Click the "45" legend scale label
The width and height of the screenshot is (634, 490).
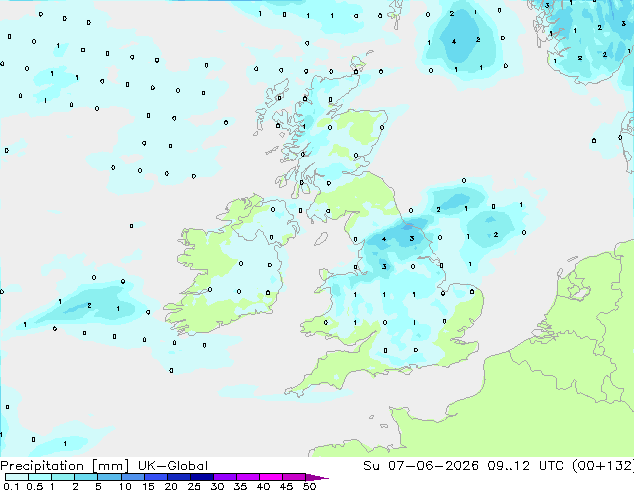[x=286, y=486]
